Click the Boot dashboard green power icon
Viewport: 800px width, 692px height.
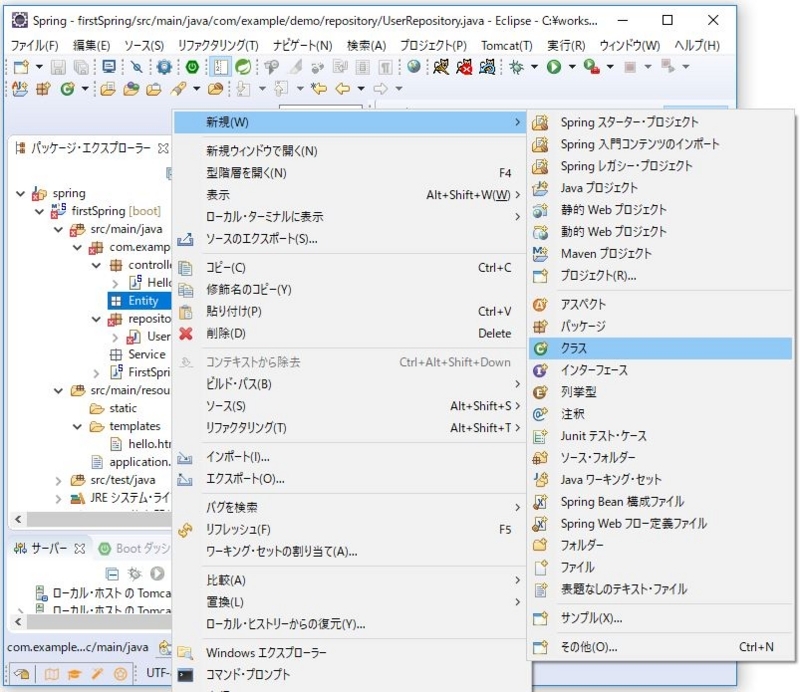(x=192, y=67)
